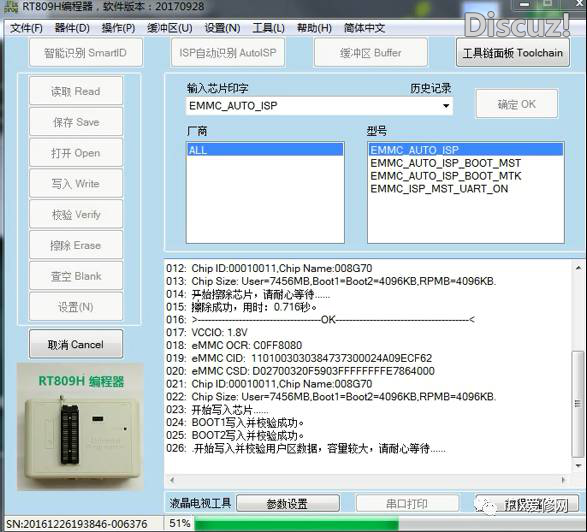Image resolution: width=587 pixels, height=532 pixels.
Task: Open the 工具链面板 Toolchain panel
Action: [x=513, y=53]
